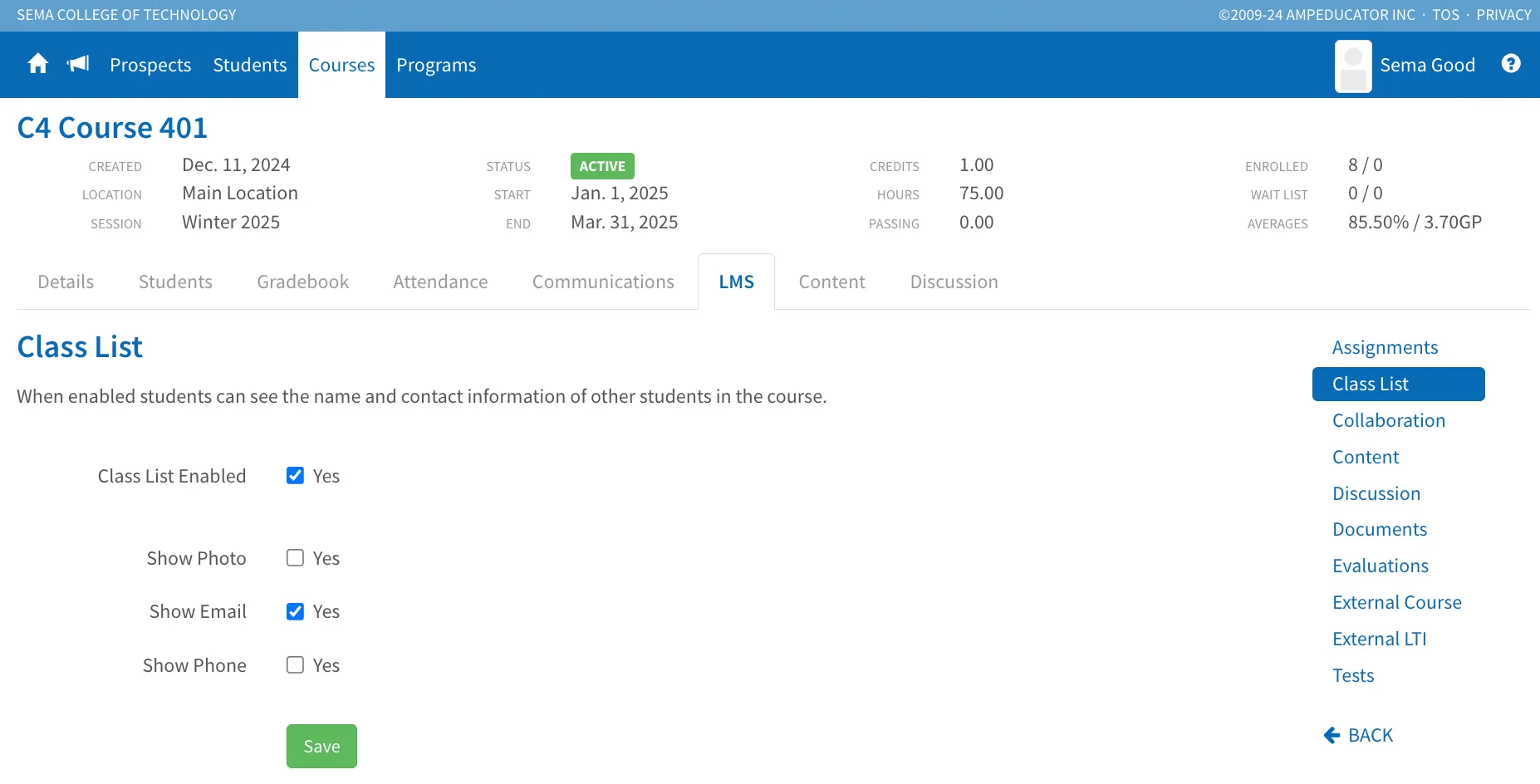Switch to the Communications tab
1540x784 pixels.
point(603,282)
